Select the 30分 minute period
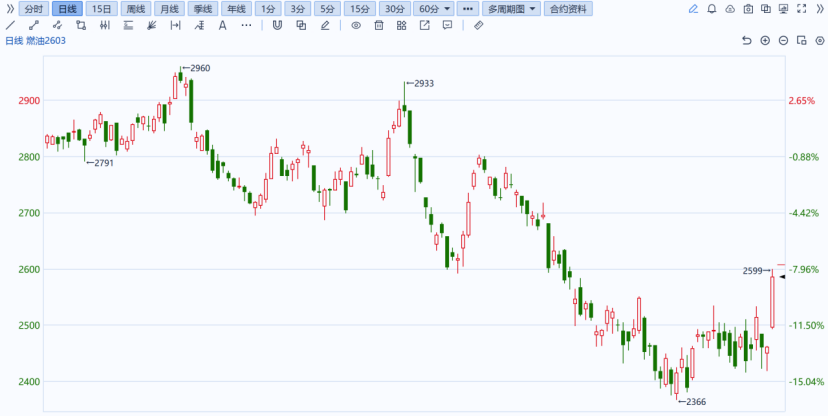The height and width of the screenshot is (417, 829). click(x=394, y=8)
